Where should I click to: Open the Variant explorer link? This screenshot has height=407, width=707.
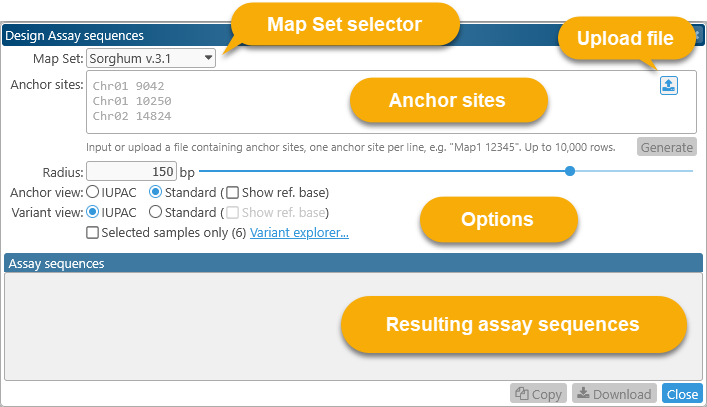299,233
